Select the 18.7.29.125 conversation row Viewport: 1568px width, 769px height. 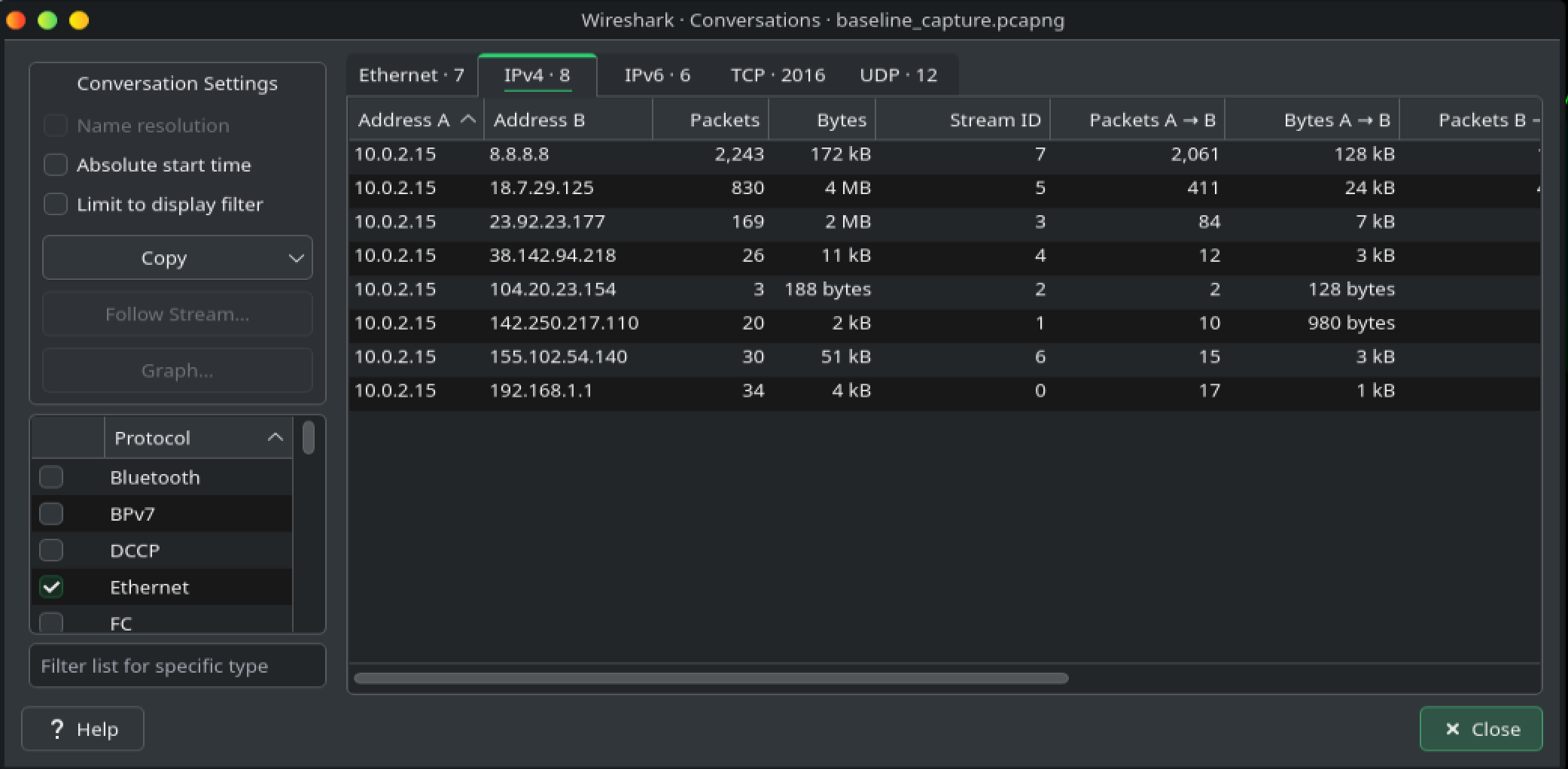coord(944,188)
